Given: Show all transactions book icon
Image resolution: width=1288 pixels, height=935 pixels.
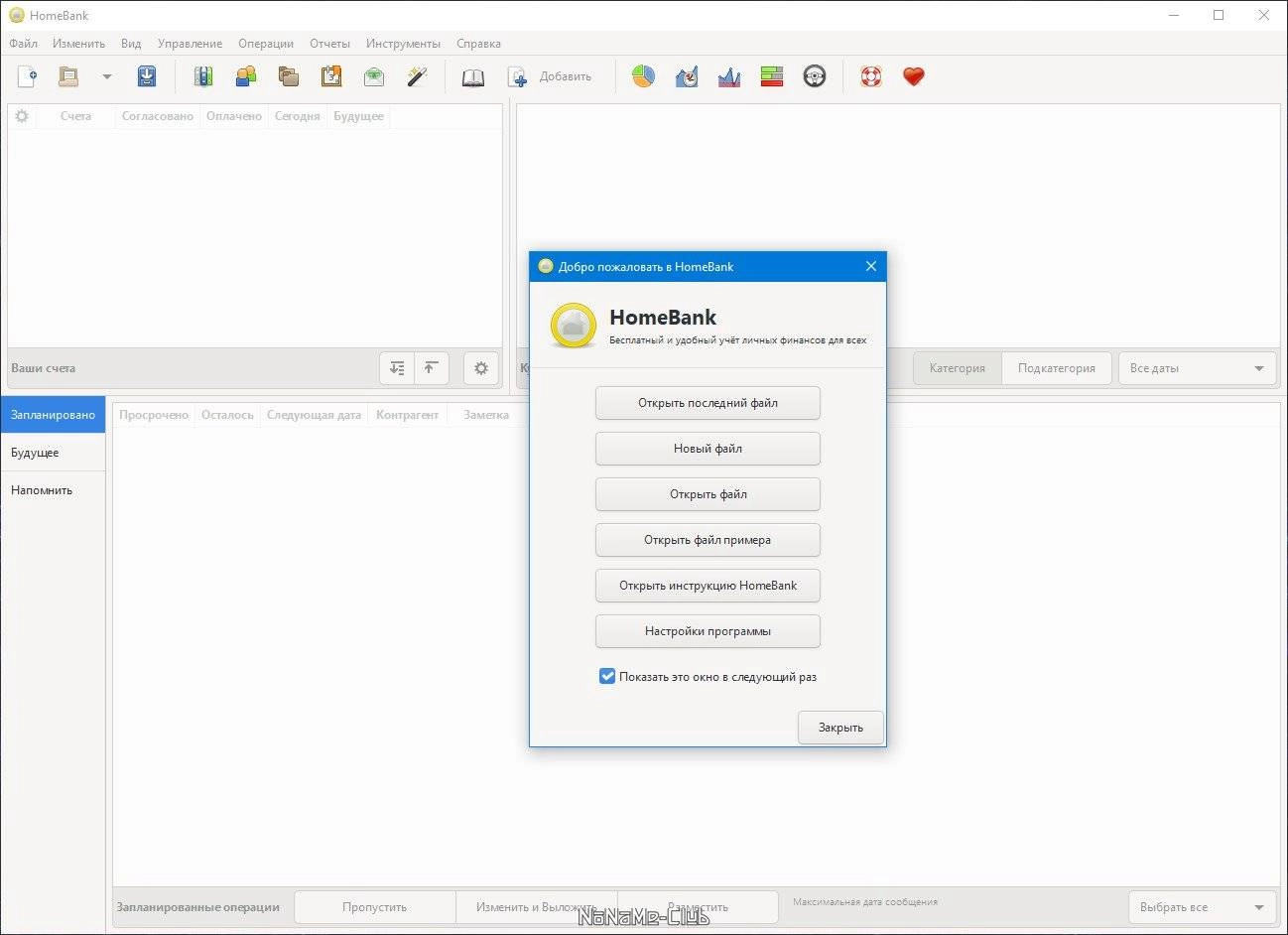Looking at the screenshot, I should (x=473, y=76).
